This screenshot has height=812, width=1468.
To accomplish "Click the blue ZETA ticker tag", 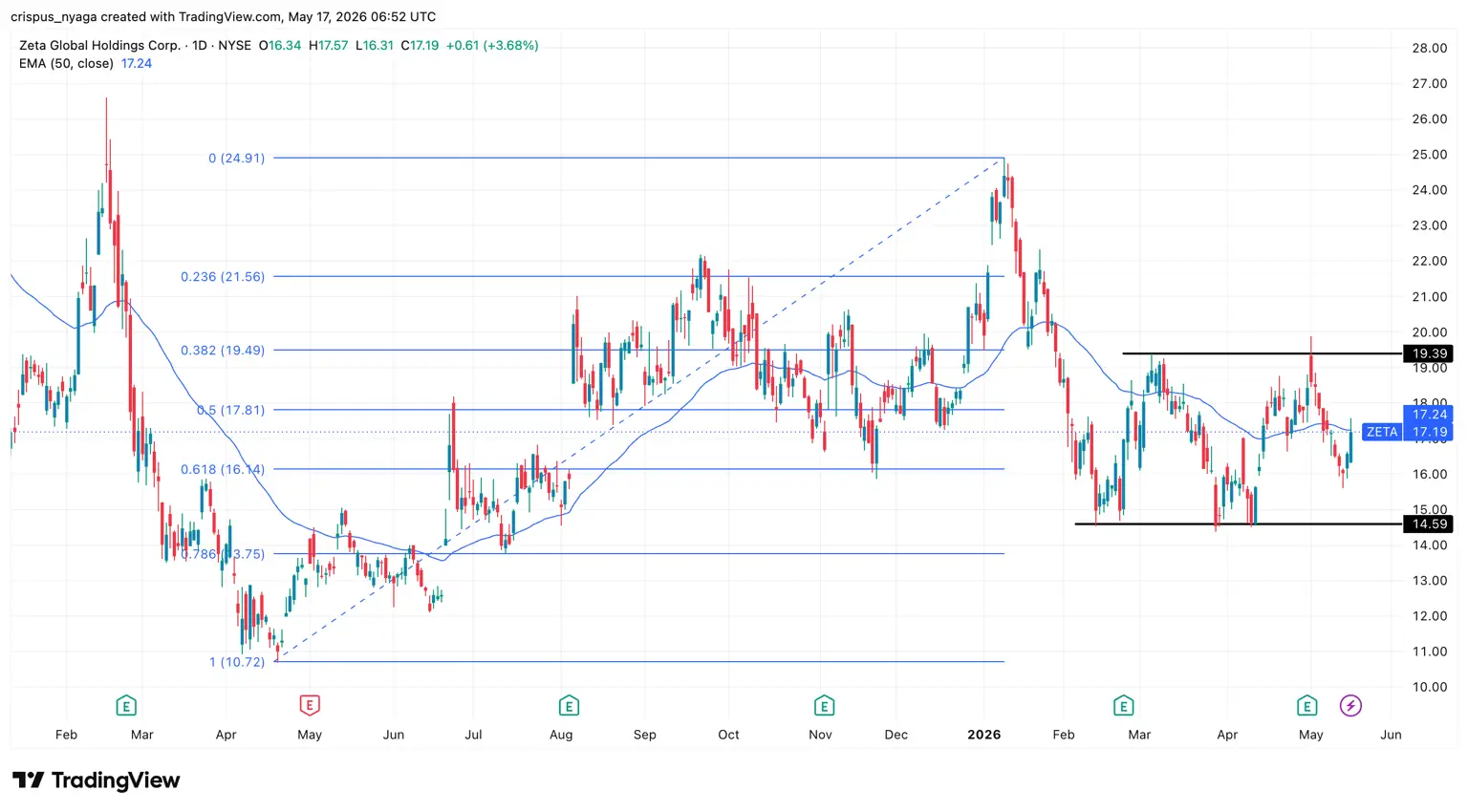I will coord(1382,432).
